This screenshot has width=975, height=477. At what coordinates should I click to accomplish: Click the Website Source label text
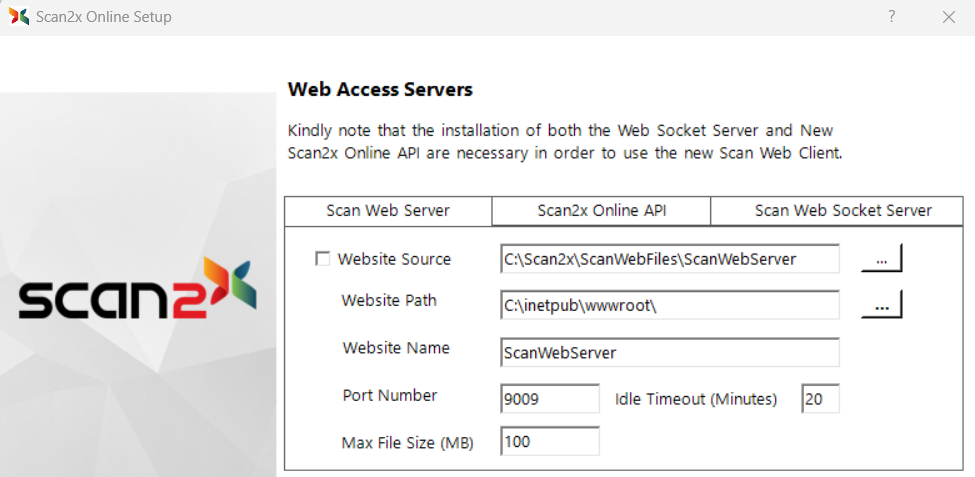394,259
